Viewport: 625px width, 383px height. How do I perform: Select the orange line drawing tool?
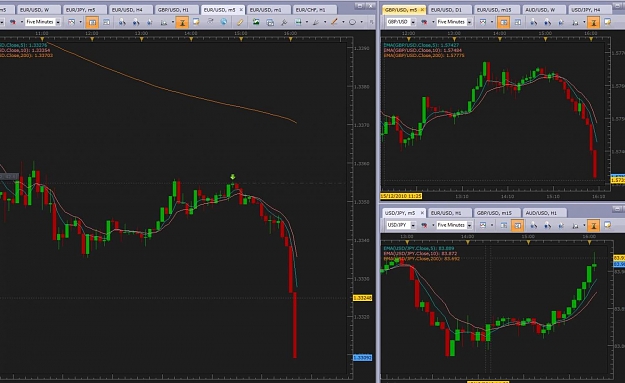(334, 22)
